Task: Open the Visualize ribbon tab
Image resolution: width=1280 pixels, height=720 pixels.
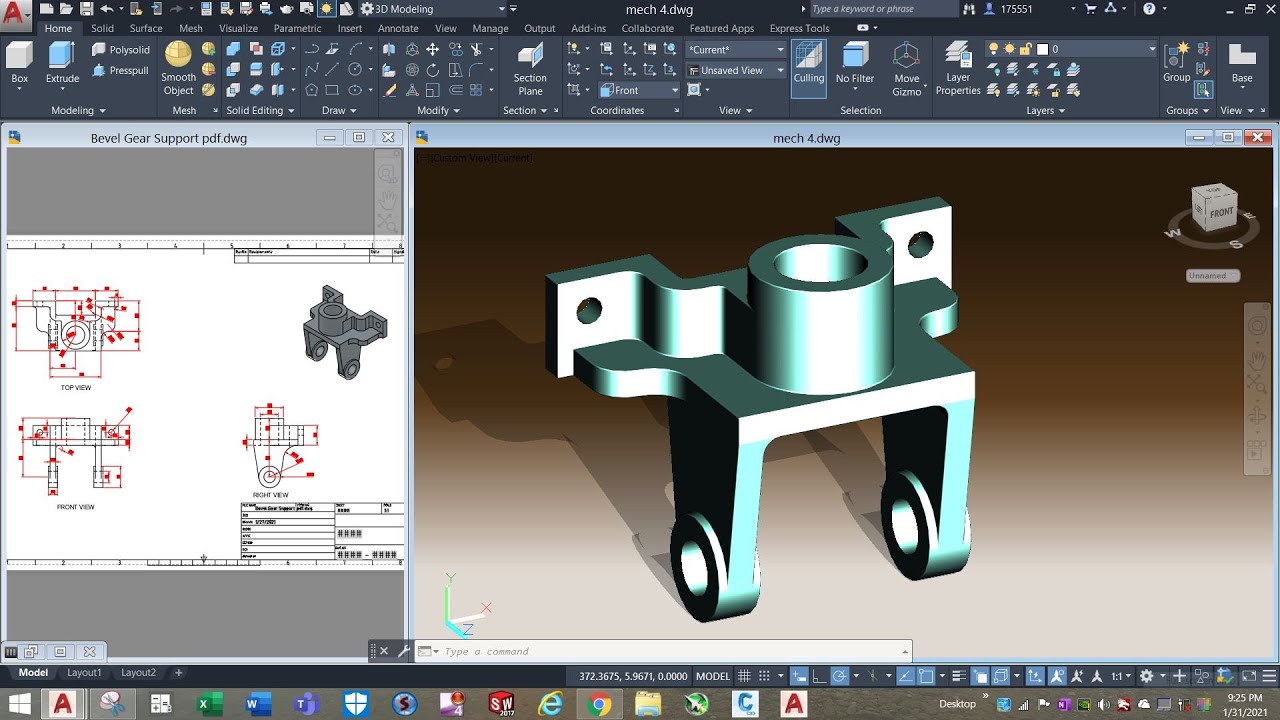Action: [x=238, y=29]
